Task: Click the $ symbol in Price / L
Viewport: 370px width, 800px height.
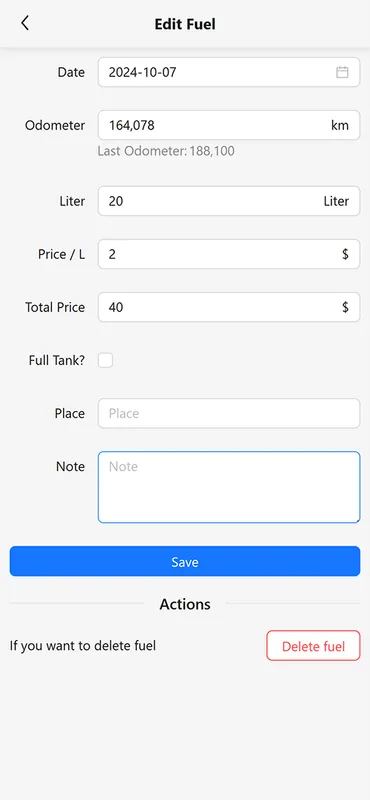Action: click(346, 254)
